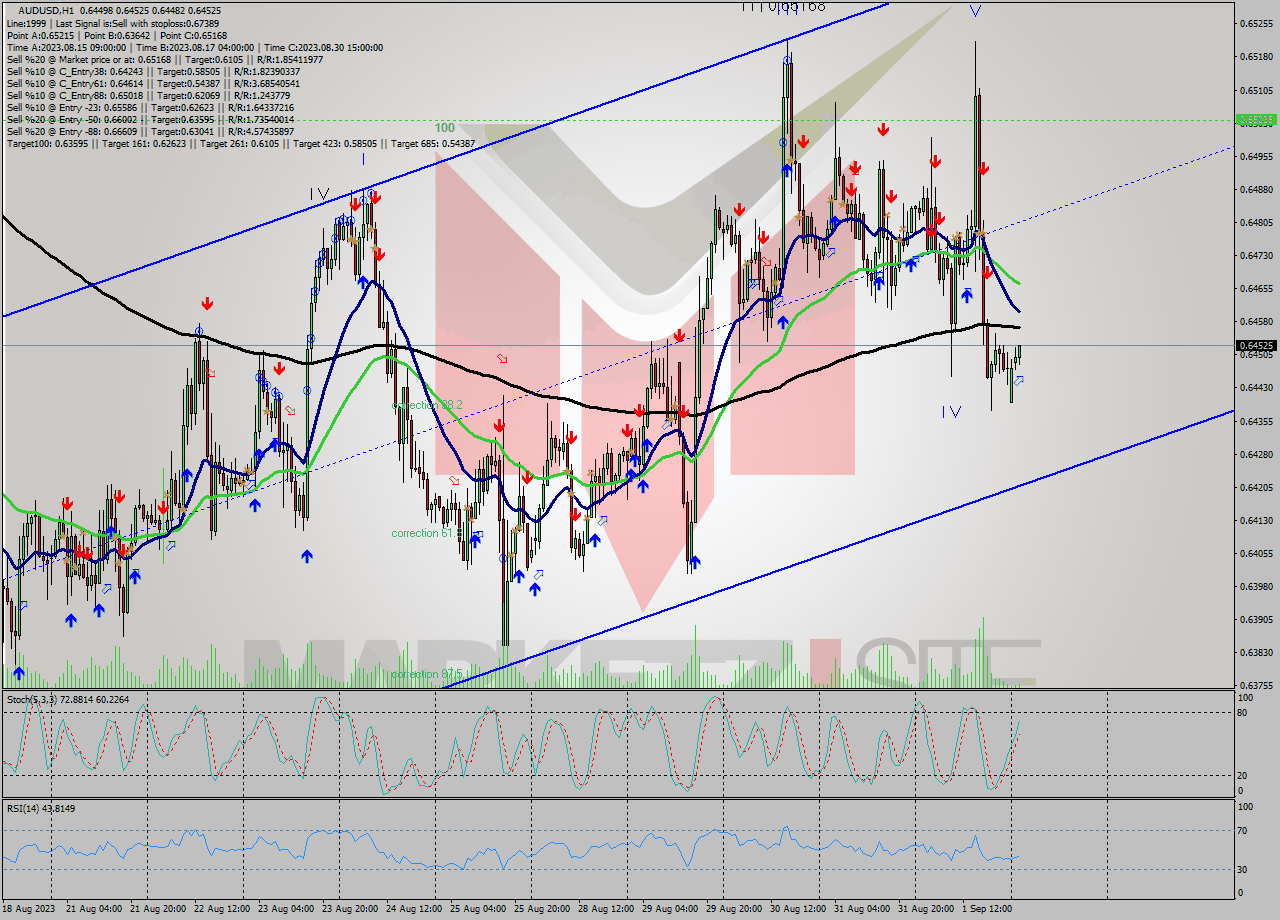Click the '30 Aug 12:00' time axis label
The height and width of the screenshot is (920, 1280).
point(799,908)
